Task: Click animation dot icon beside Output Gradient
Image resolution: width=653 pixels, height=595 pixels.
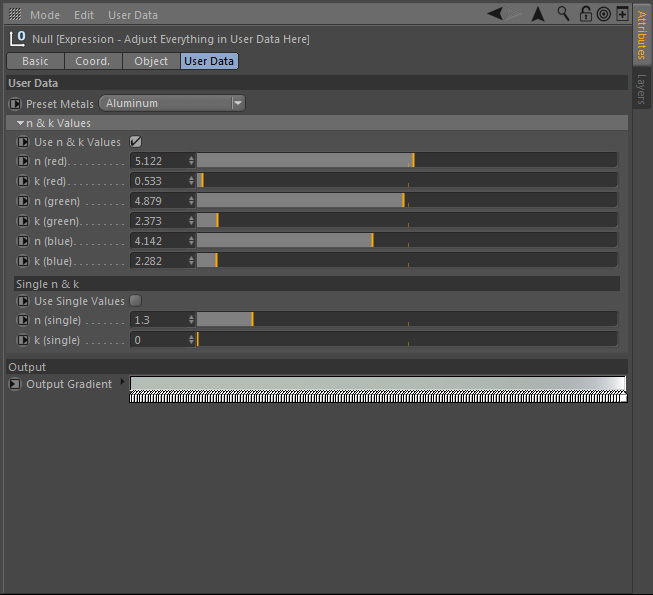Action: tap(15, 384)
